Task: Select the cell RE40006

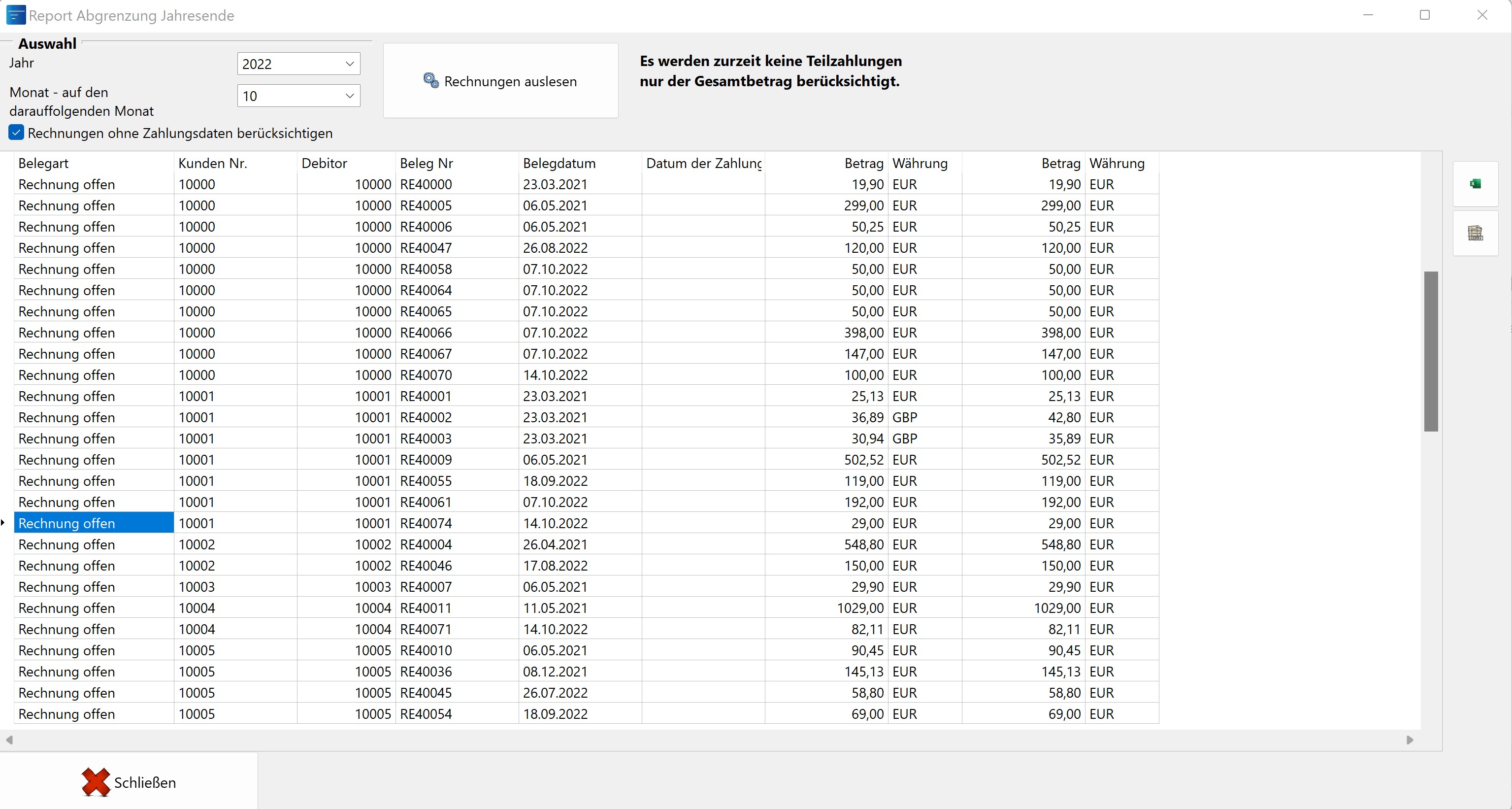Action: pyautogui.click(x=457, y=227)
